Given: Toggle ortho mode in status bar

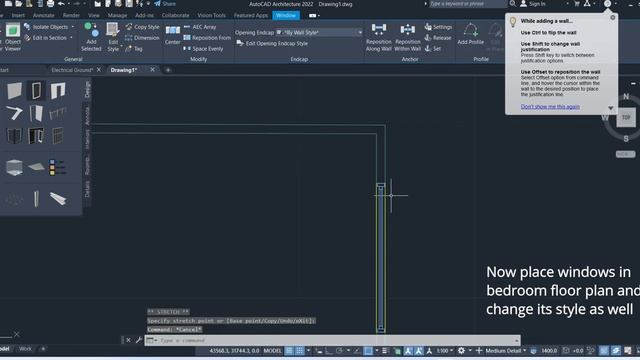Looking at the screenshot, I should [x=329, y=351].
